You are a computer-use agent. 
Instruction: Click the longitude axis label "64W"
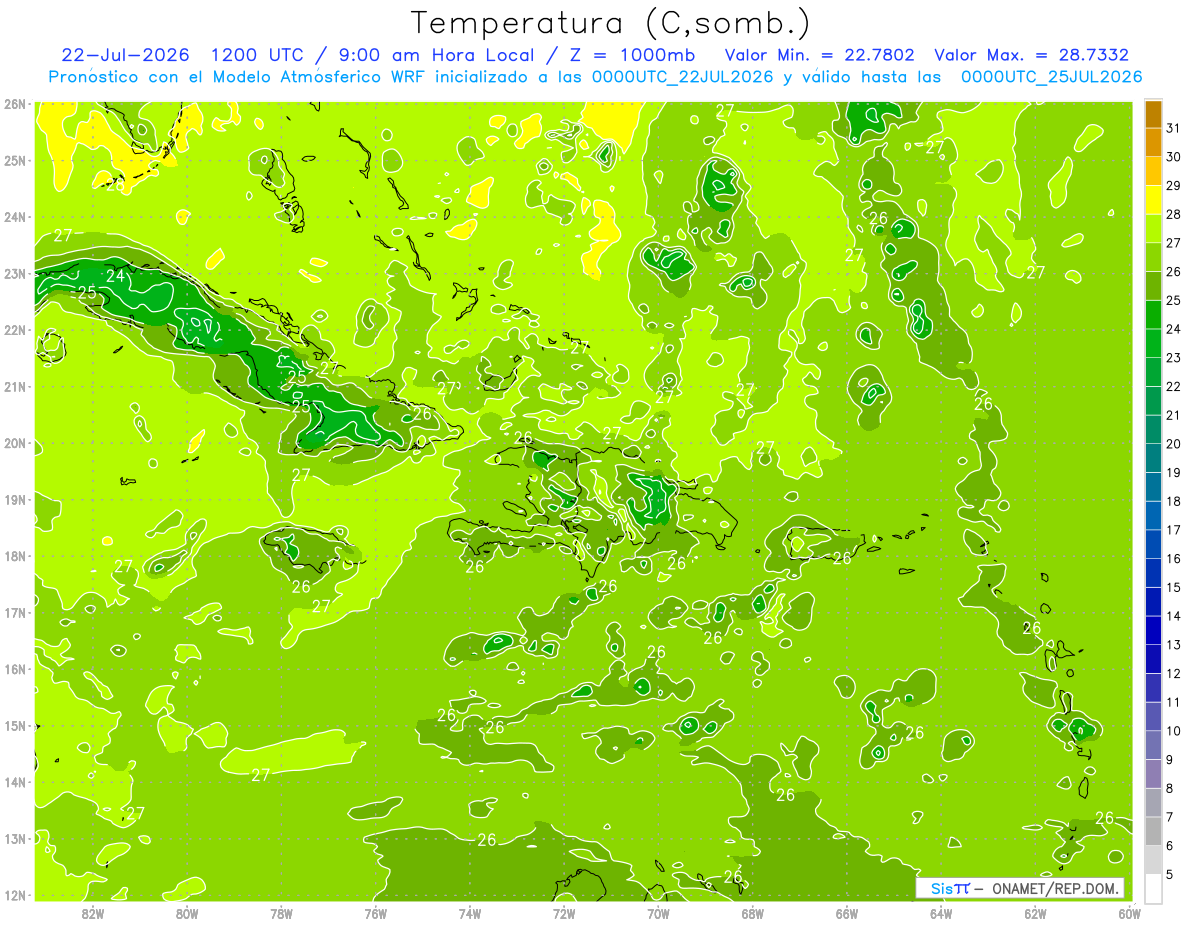coord(941,913)
